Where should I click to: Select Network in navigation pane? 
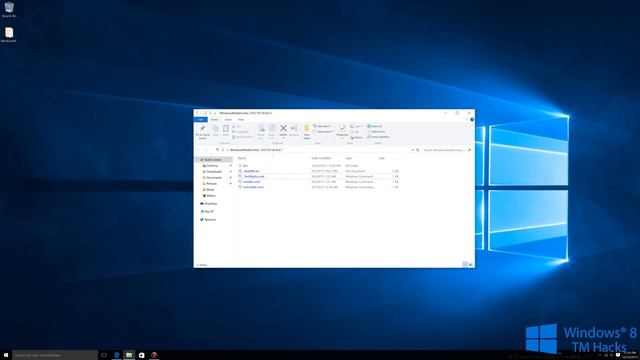[x=210, y=220]
